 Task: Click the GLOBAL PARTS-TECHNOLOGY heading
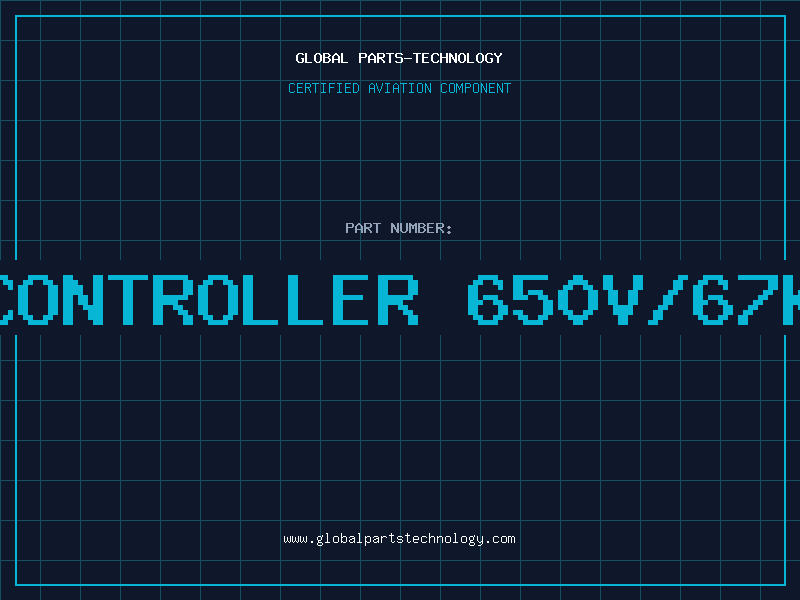(x=399, y=58)
